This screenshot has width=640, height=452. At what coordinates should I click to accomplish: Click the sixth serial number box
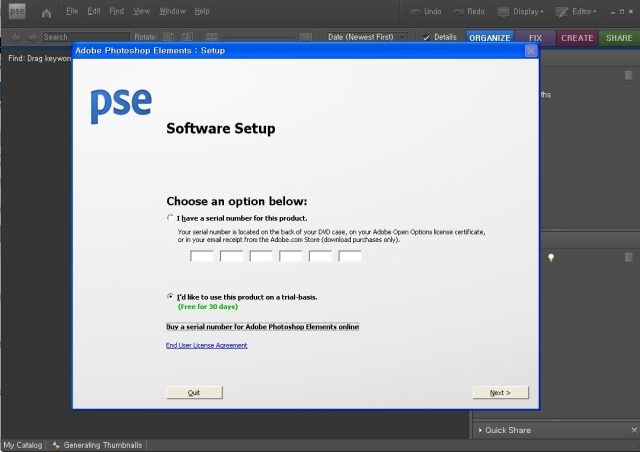coord(350,256)
